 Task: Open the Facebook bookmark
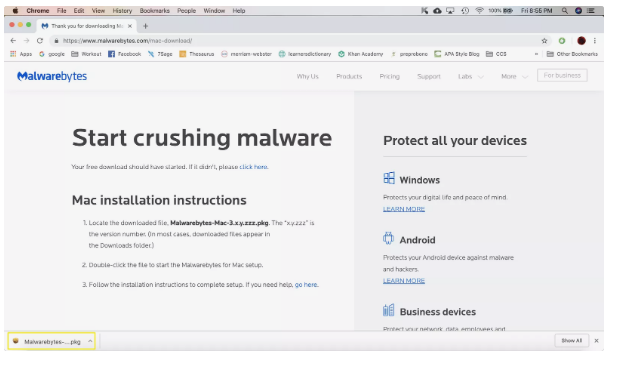coord(125,54)
